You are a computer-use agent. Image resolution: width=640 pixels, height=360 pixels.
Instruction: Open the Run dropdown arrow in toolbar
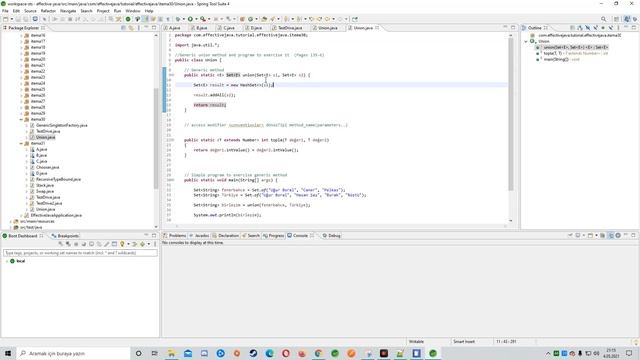click(196, 19)
